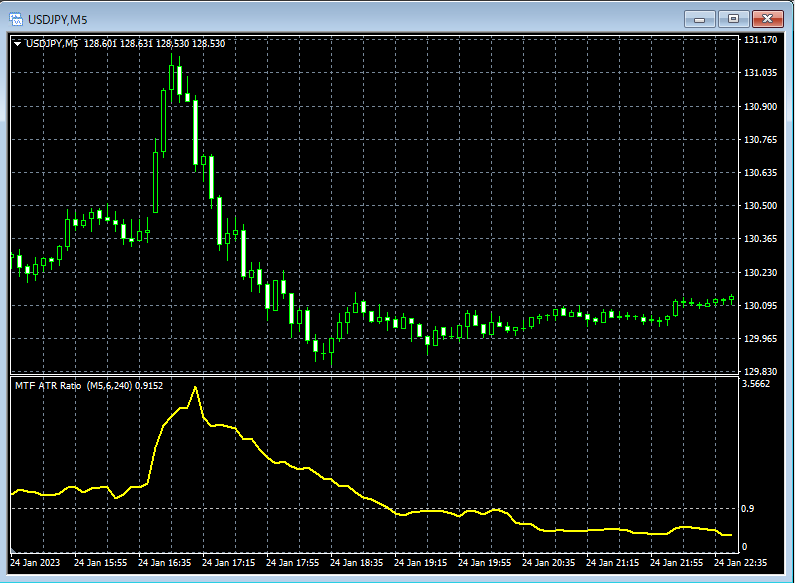The image size is (796, 583).
Task: Click price scale value 131.035
Action: (760, 73)
